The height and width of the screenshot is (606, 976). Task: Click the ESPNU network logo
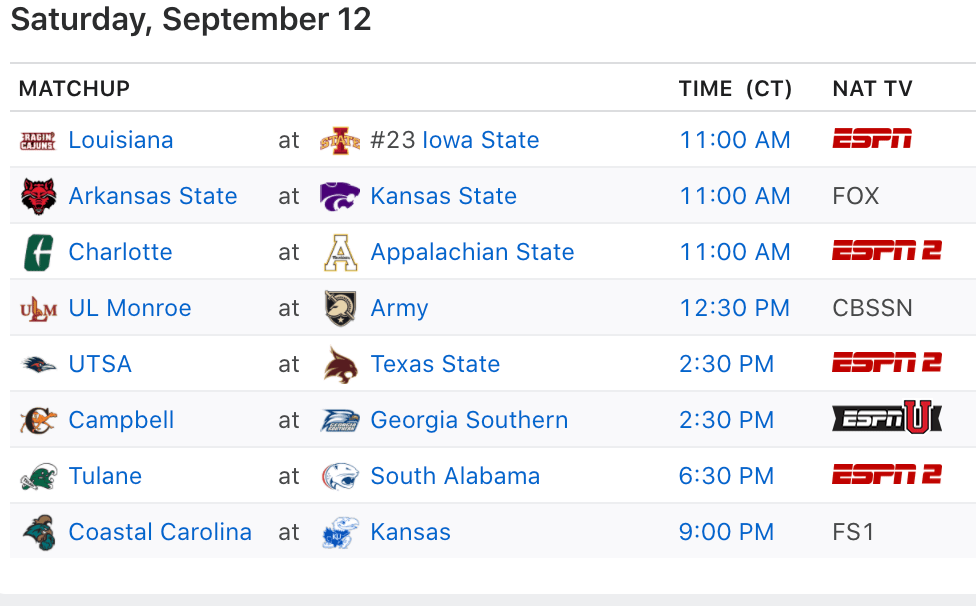(x=887, y=418)
